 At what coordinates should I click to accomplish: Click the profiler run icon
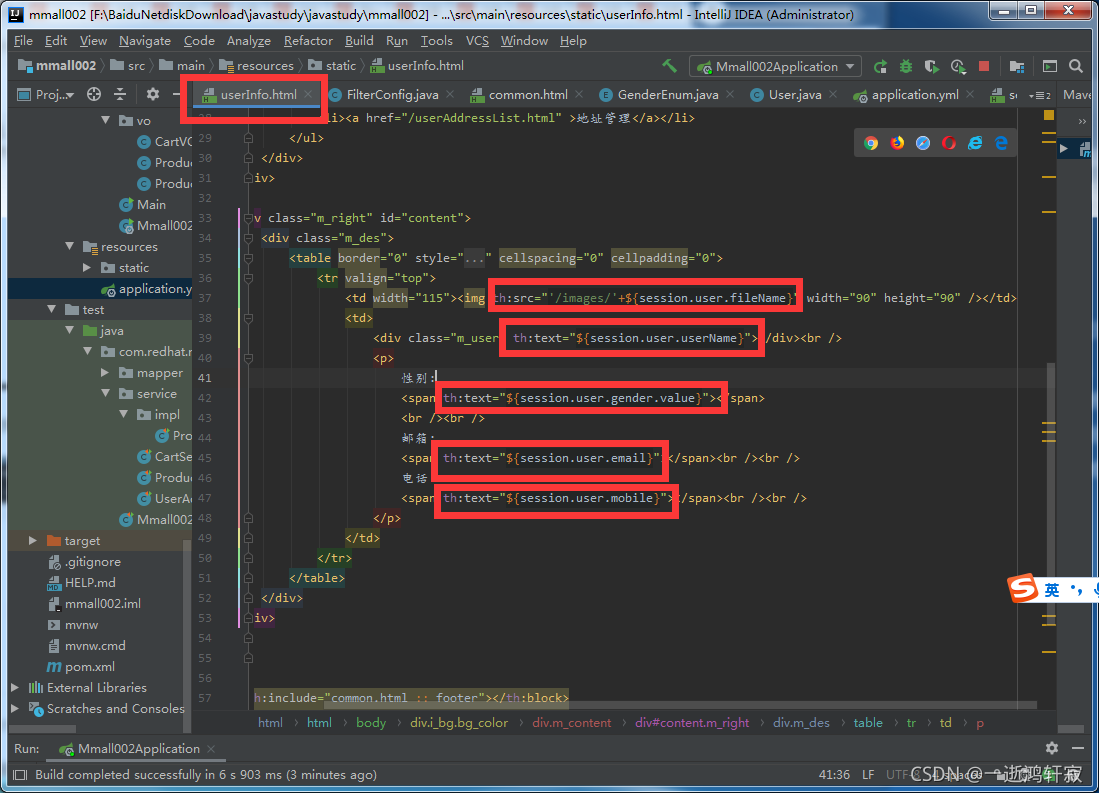958,67
